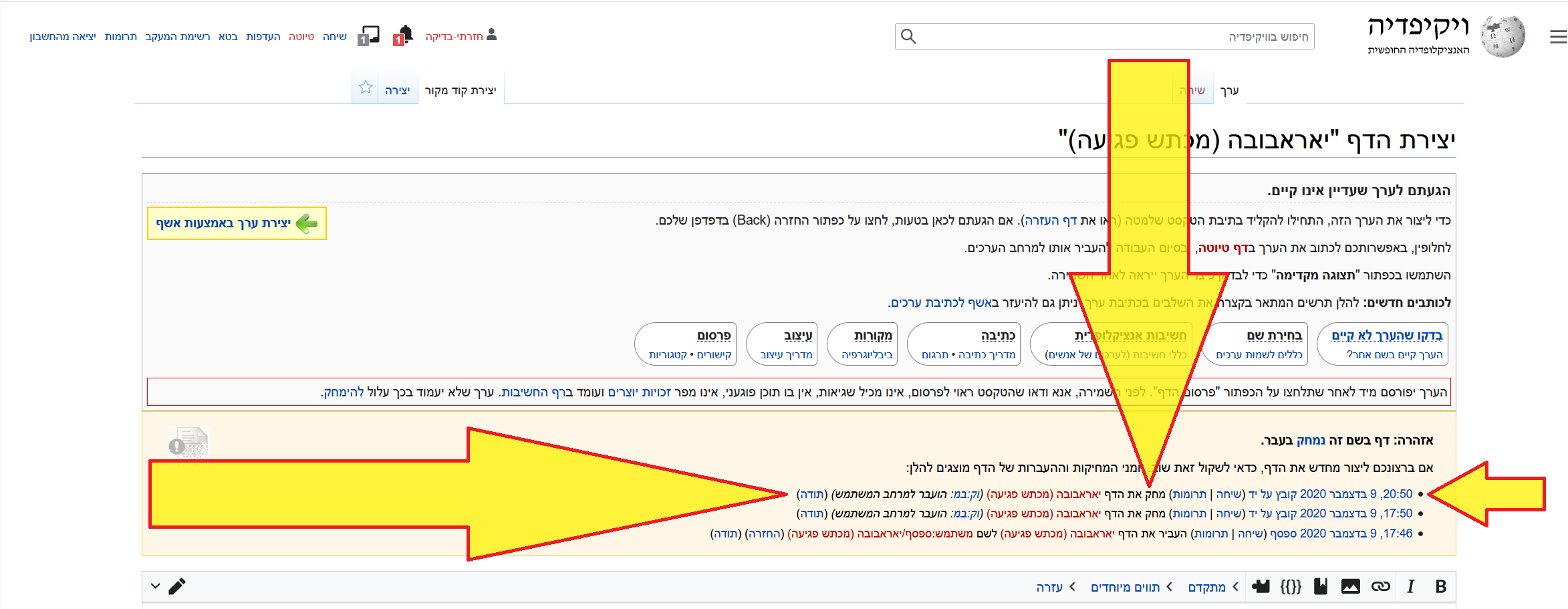Image resolution: width=1568 pixels, height=609 pixels.
Task: Open 'כללים לשמות ערכים' link
Action: [x=1259, y=355]
